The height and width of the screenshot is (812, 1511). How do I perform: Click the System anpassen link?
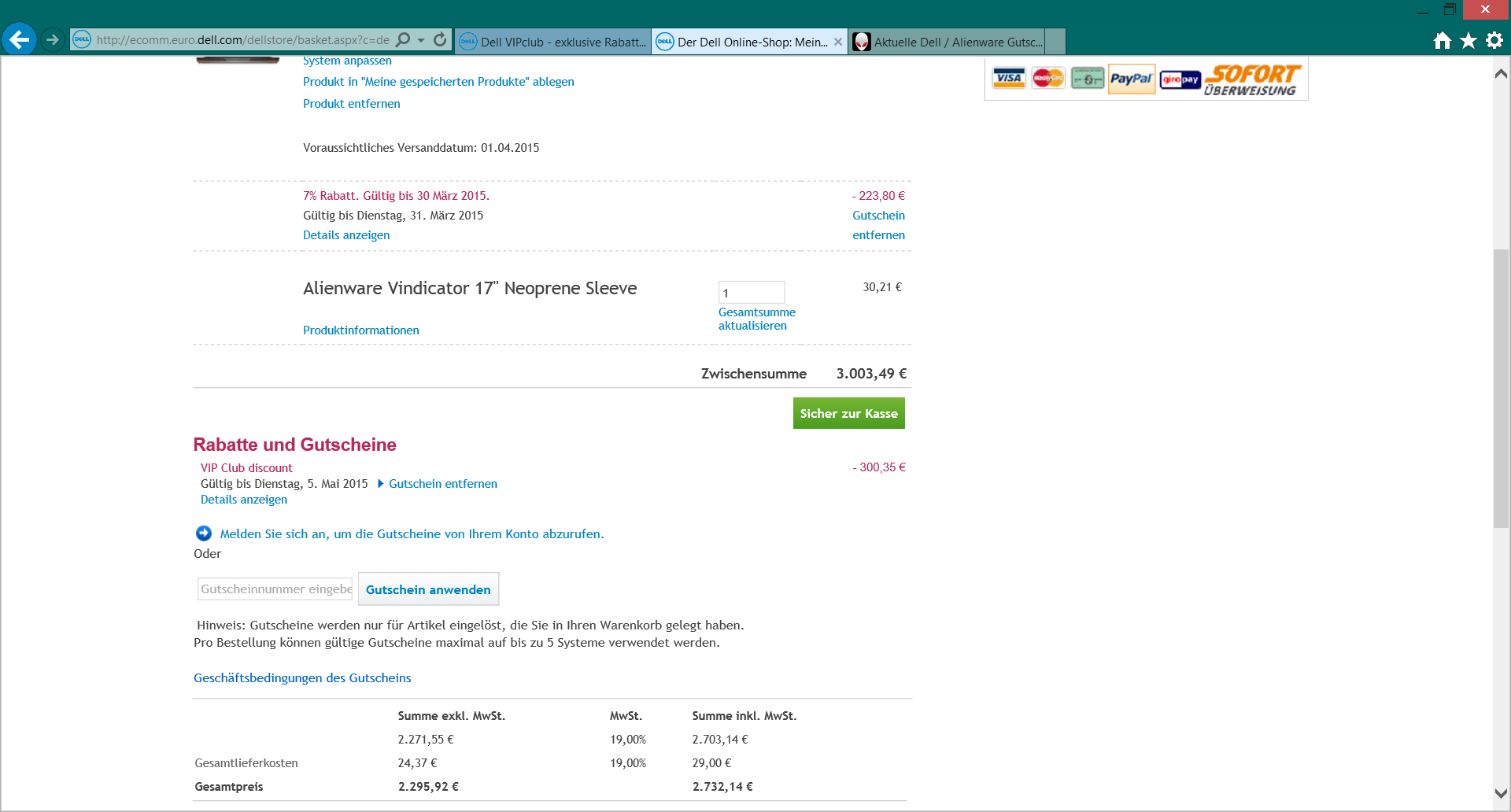[347, 61]
